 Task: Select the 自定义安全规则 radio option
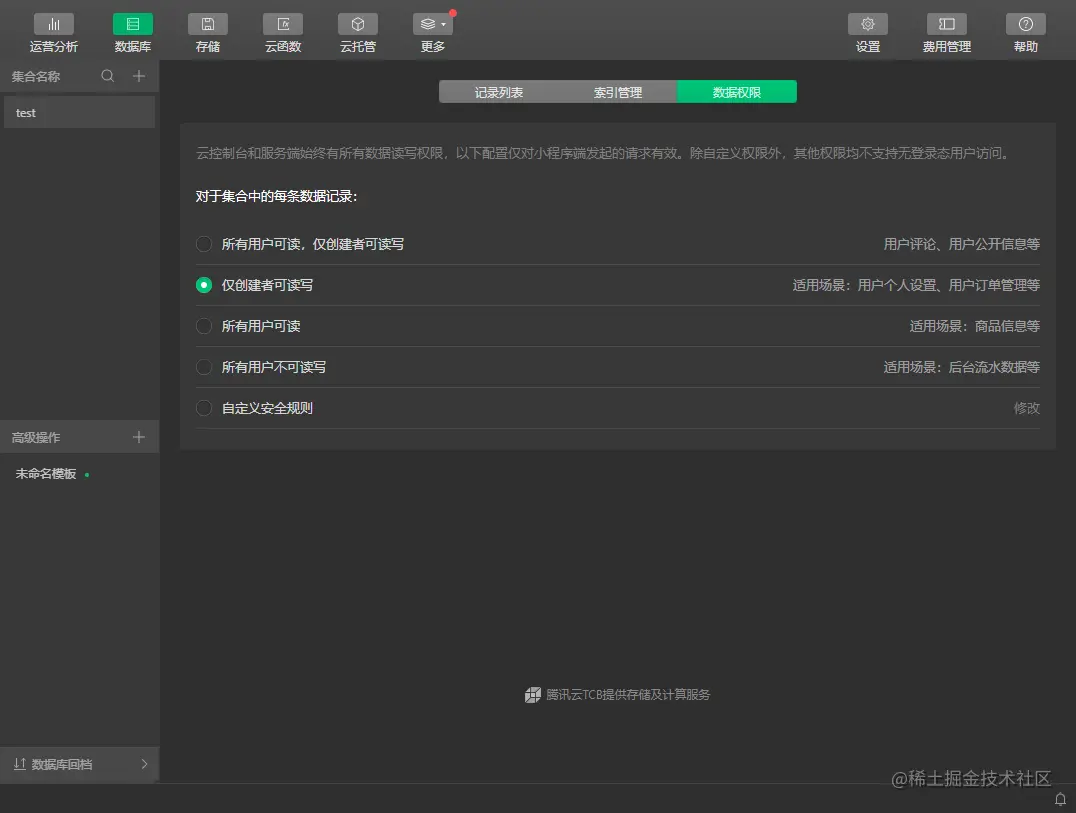coord(204,408)
